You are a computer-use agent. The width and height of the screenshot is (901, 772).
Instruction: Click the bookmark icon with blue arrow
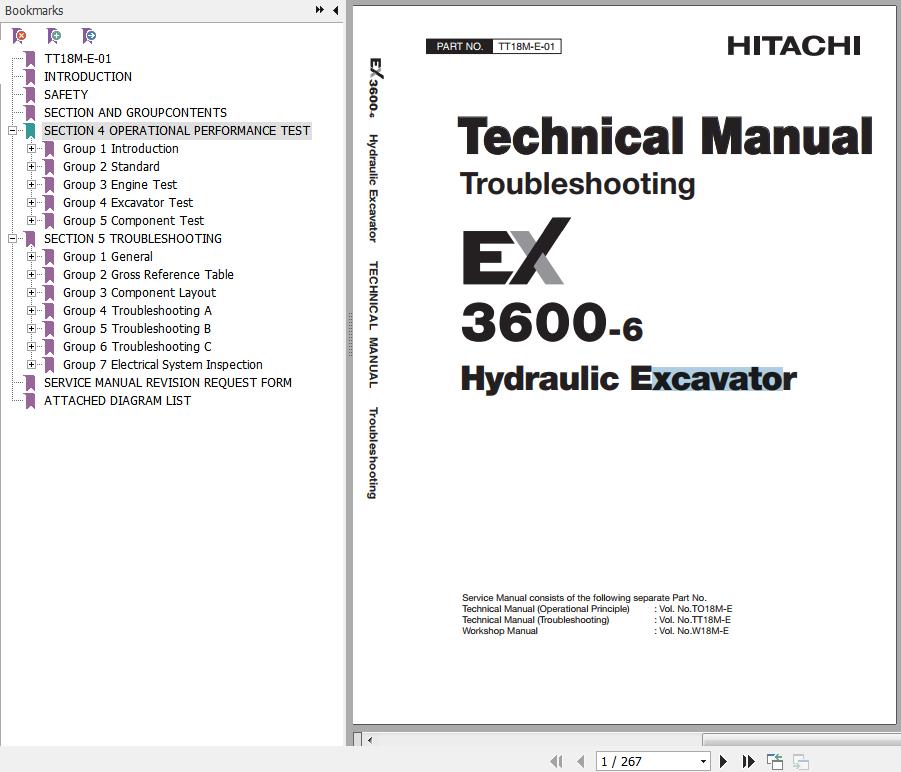coord(89,36)
